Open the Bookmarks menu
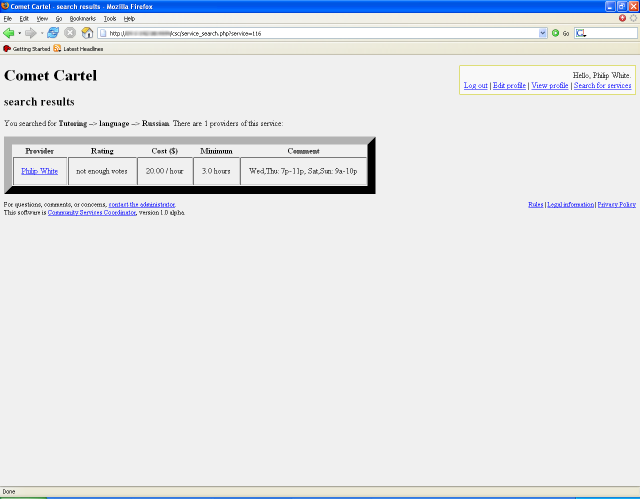The width and height of the screenshot is (640, 499). 82,18
